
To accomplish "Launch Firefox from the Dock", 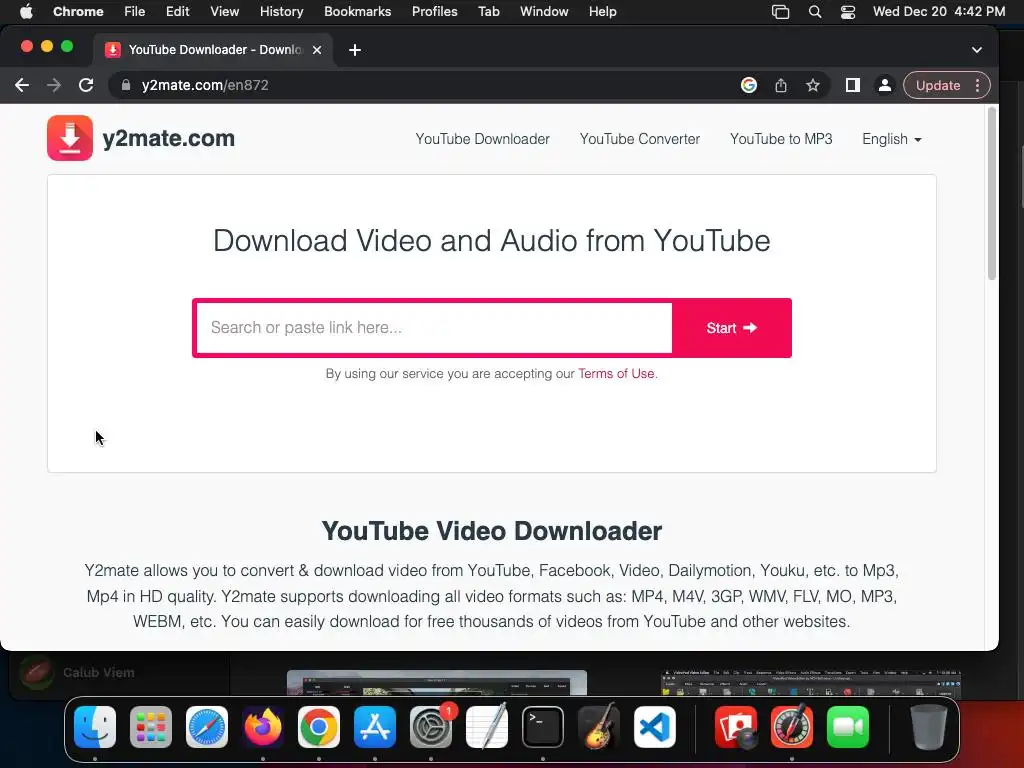I will click(x=263, y=727).
